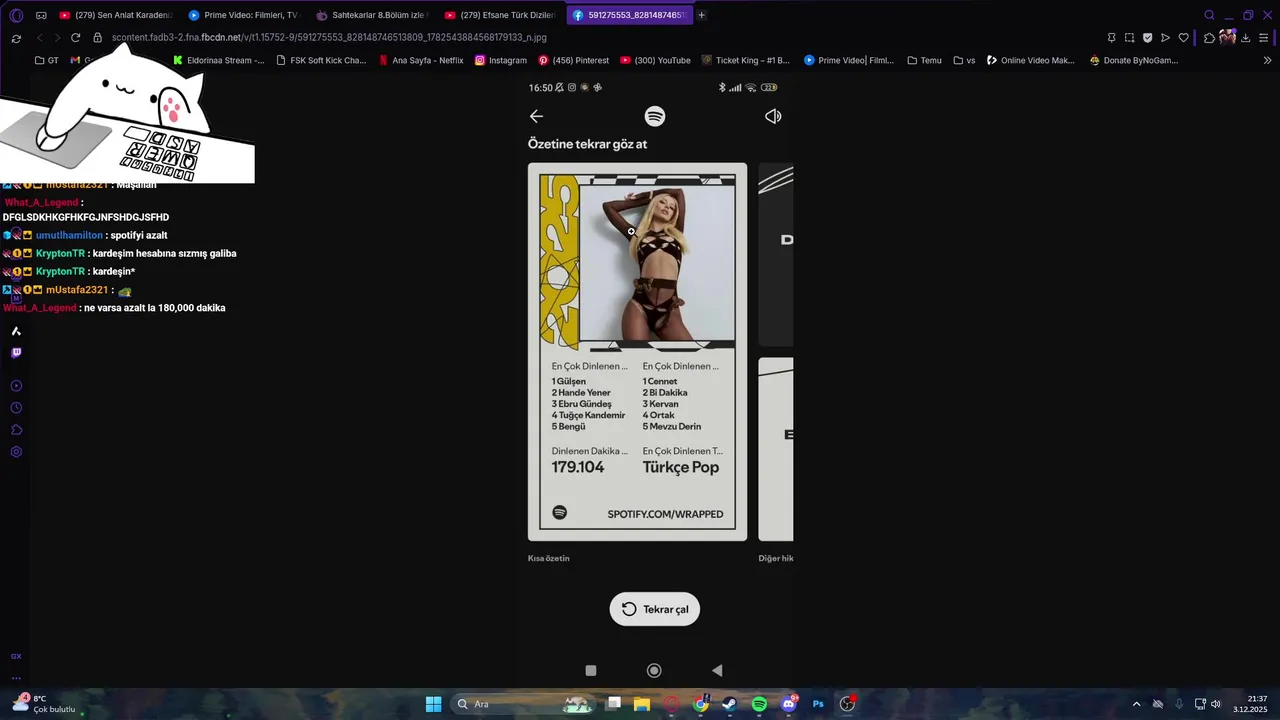Open the GT bookmarks folder
This screenshot has height=720, width=1280.
47,60
